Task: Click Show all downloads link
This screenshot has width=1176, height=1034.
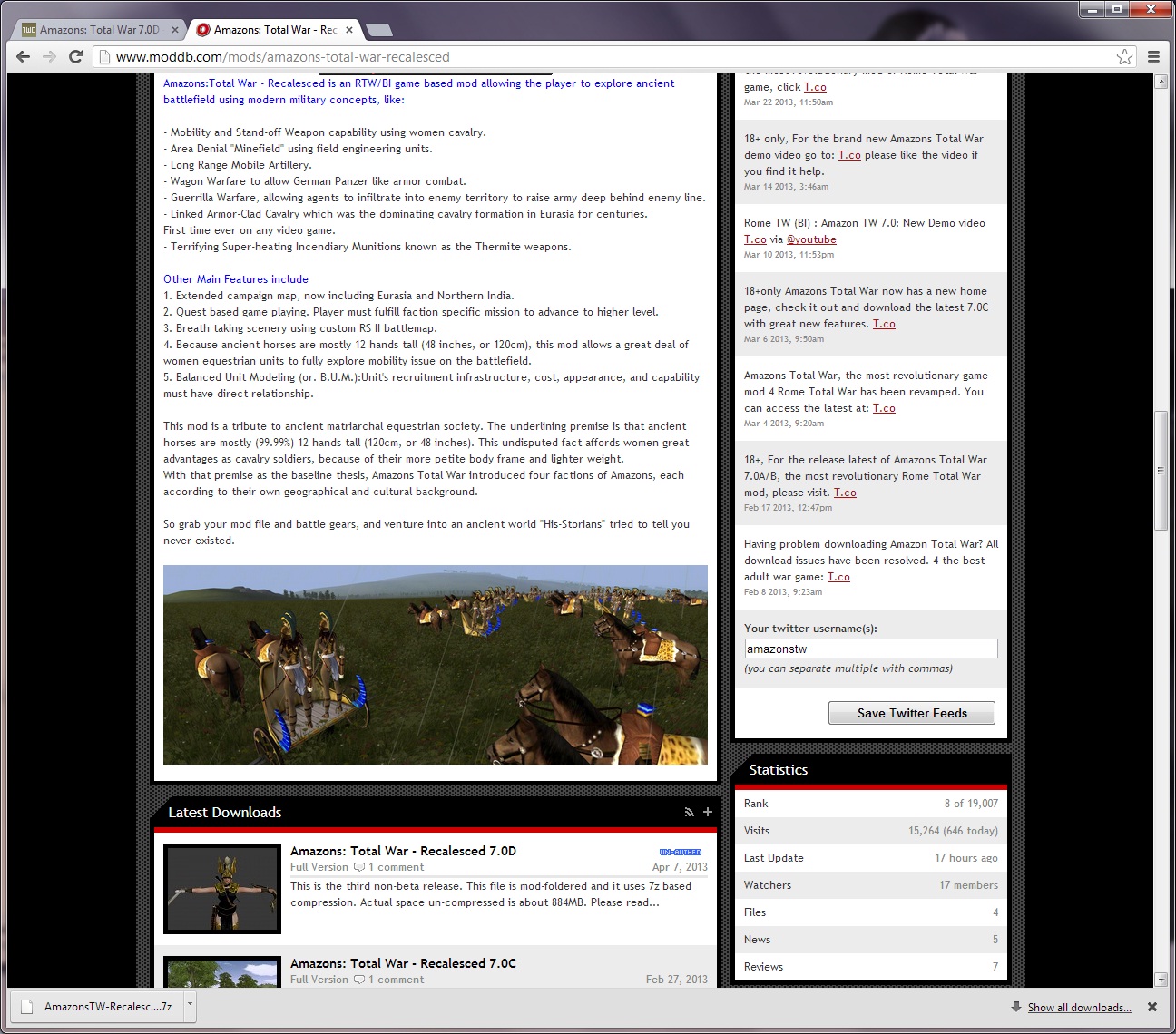Action: click(x=1079, y=1008)
